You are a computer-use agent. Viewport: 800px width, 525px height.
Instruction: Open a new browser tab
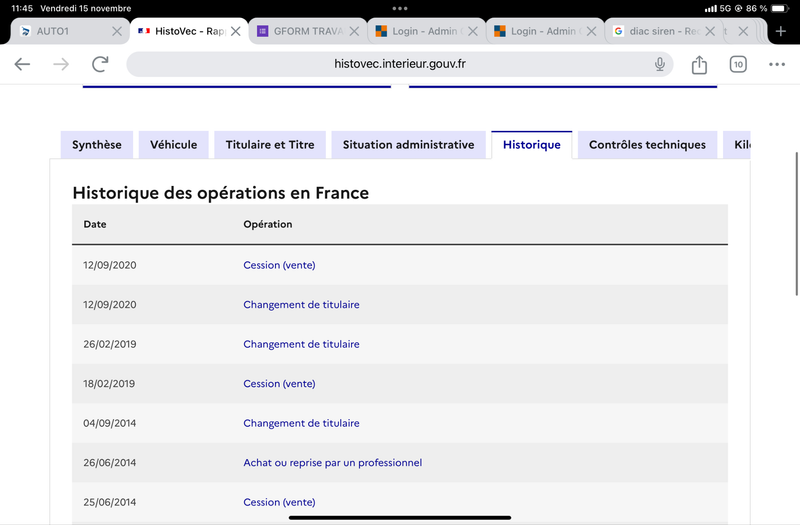(x=781, y=31)
